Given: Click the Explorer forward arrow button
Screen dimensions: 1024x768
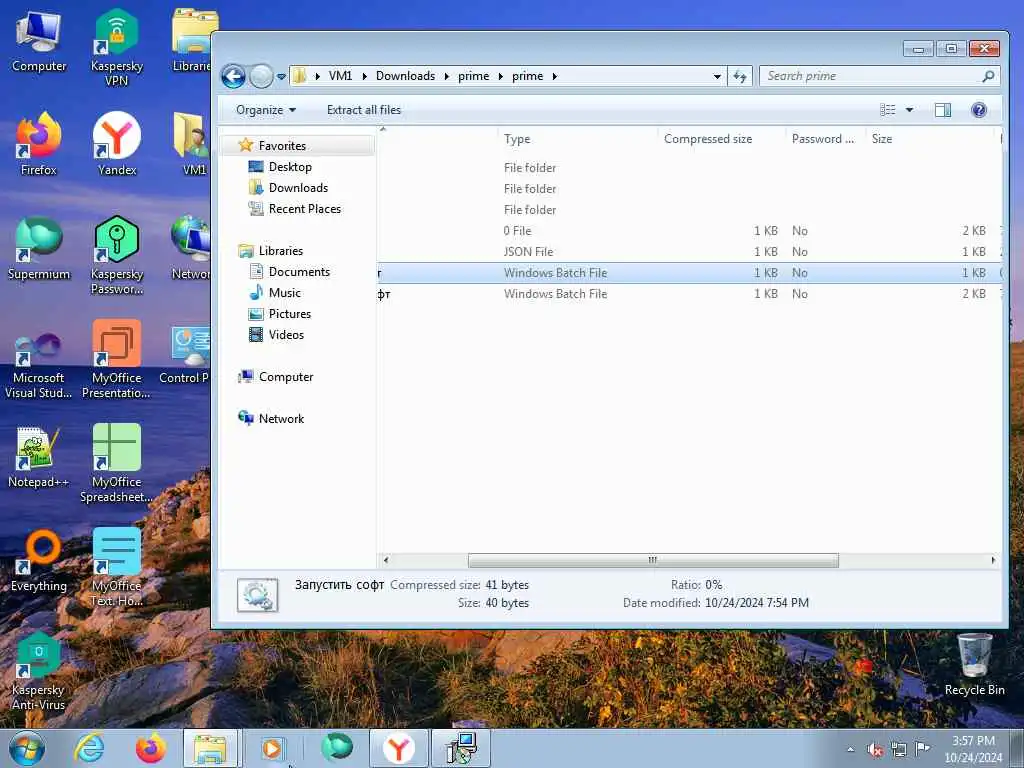Looking at the screenshot, I should click(261, 76).
